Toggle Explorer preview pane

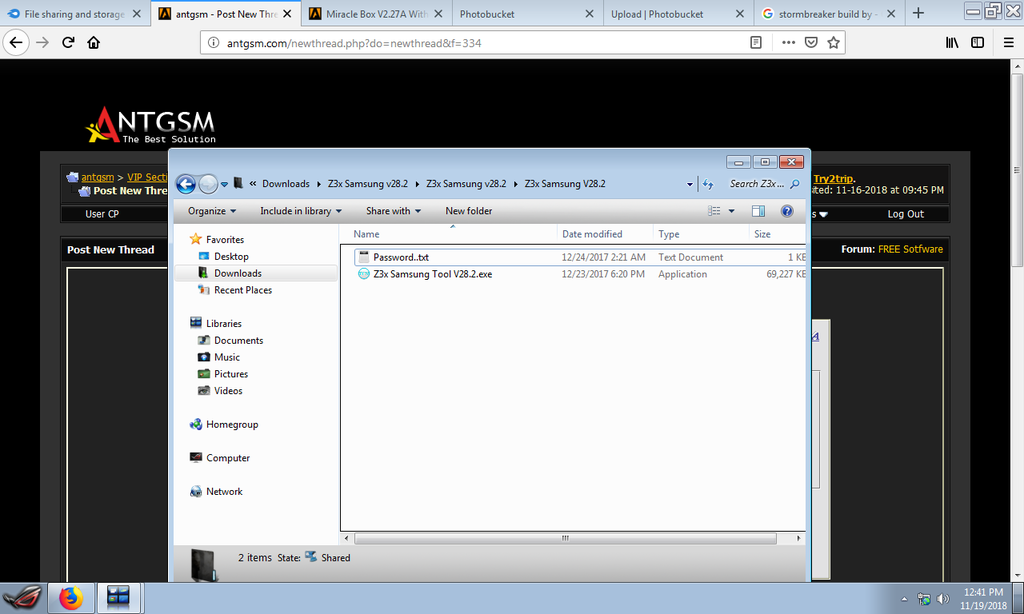pos(758,211)
